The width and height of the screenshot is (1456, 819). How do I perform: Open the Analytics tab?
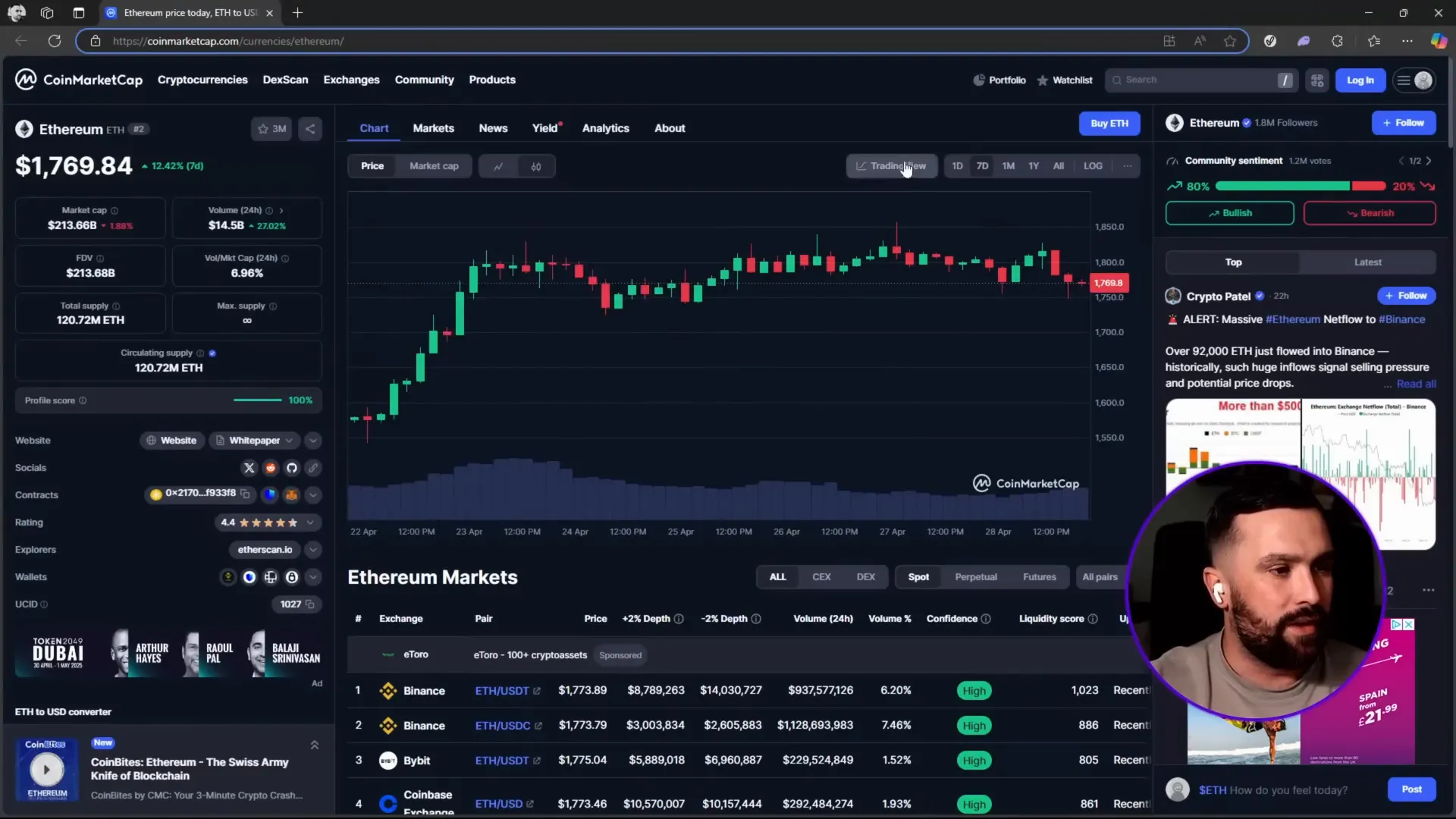click(605, 128)
